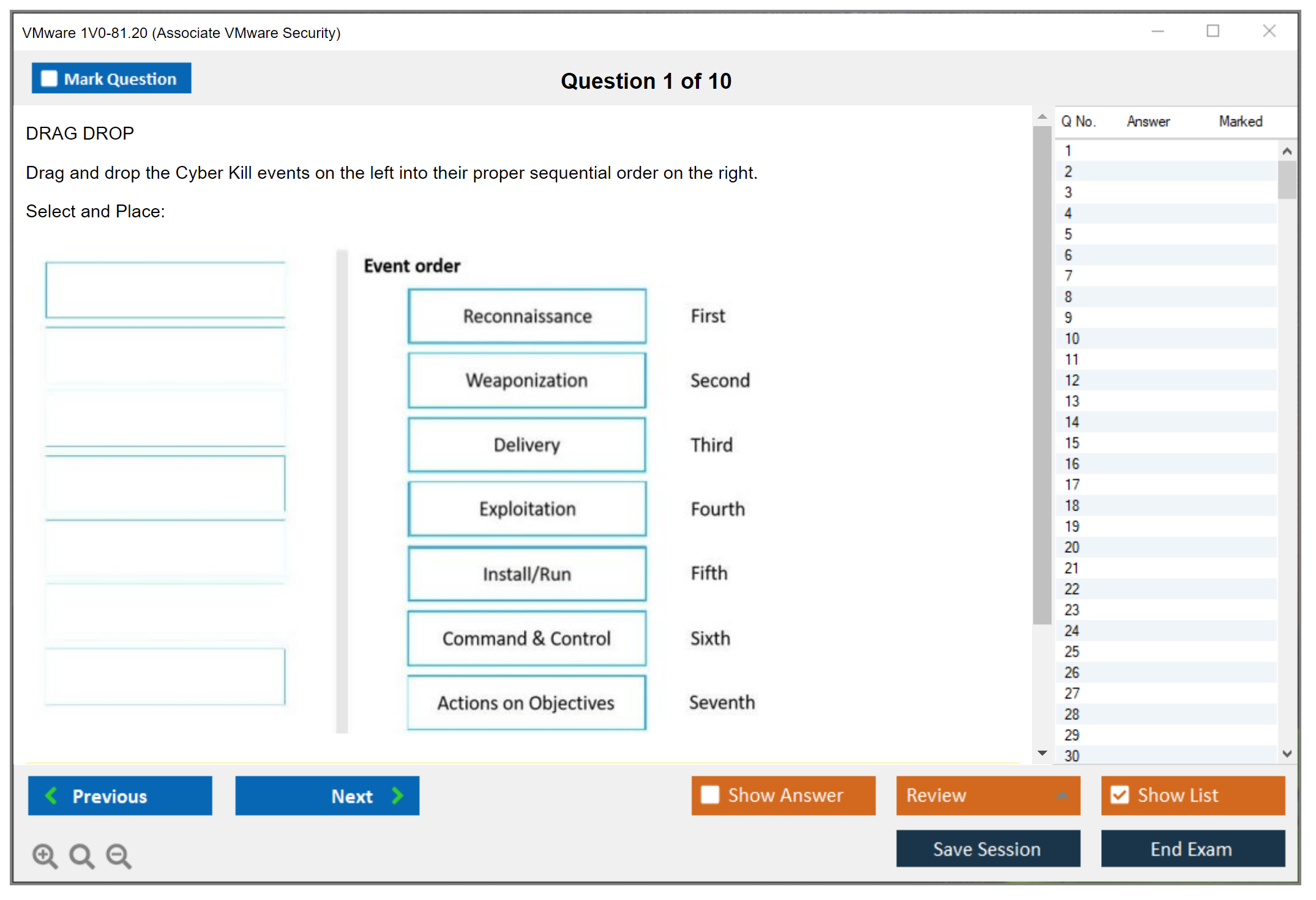
Task: Click the right chevron on Next button
Action: click(398, 796)
